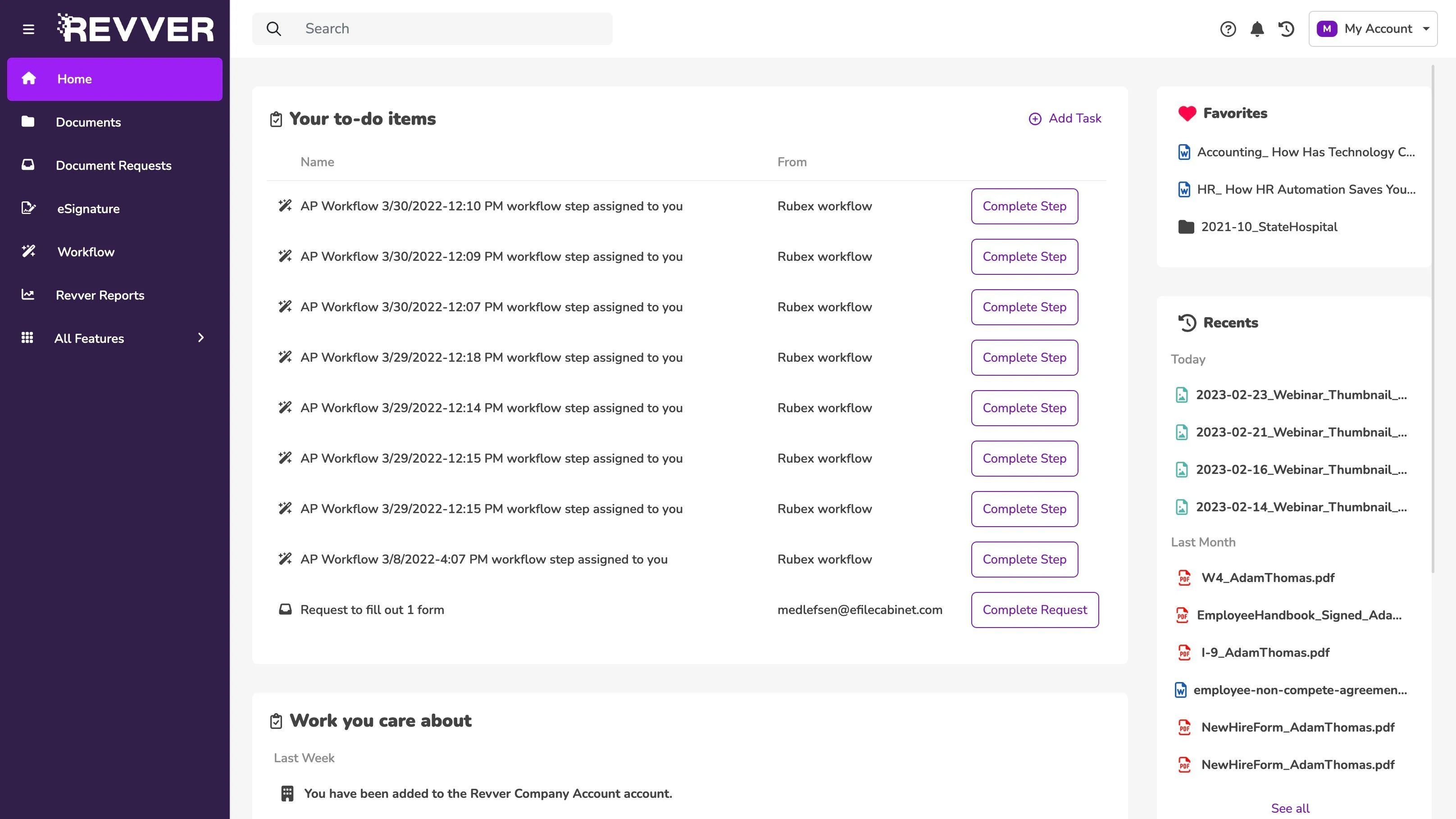The width and height of the screenshot is (1456, 819).
Task: Complete Step for 3/29/2022-12:14 PM workflow
Action: tap(1024, 408)
